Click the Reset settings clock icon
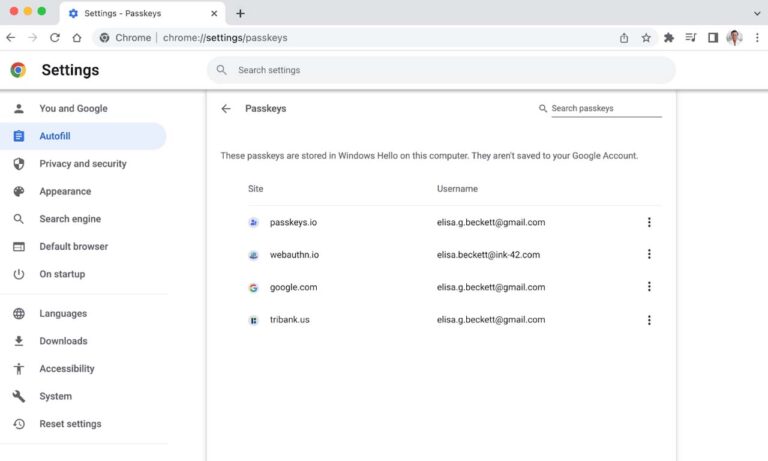 (x=19, y=424)
